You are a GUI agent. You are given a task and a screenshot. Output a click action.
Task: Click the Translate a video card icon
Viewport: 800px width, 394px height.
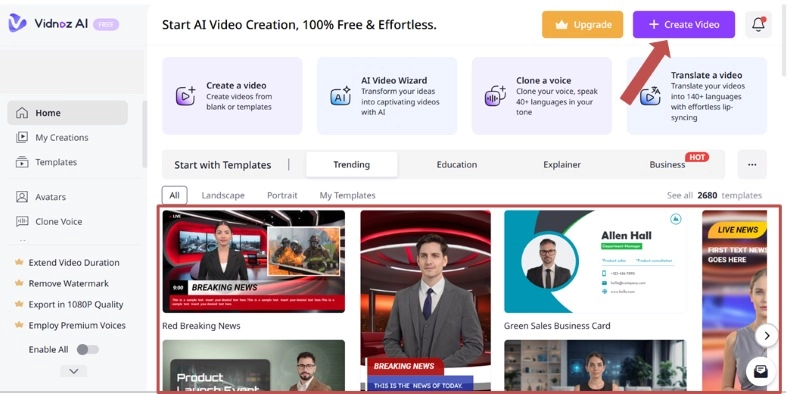tap(650, 96)
